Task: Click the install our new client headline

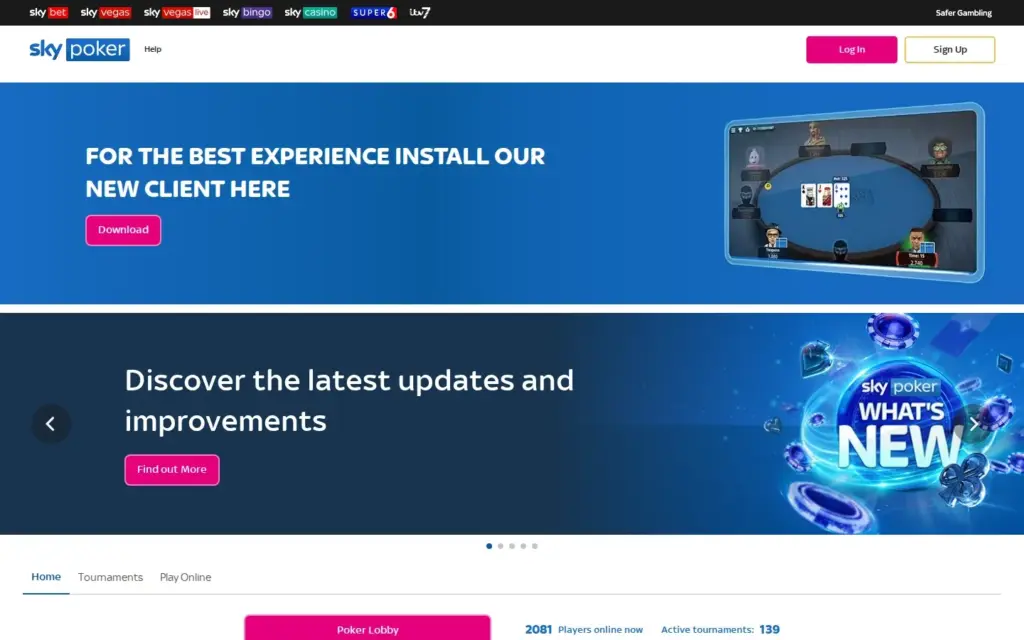Action: [315, 172]
